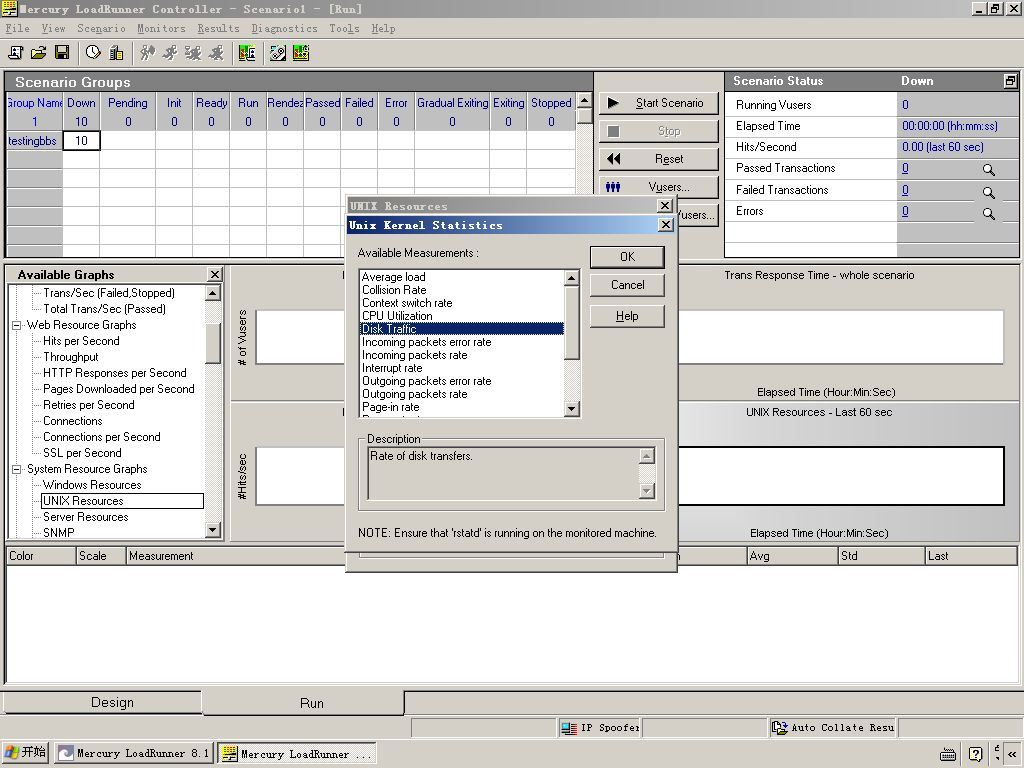1024x768 pixels.
Task: Open the Schedule Builder clock icon
Action: click(93, 53)
